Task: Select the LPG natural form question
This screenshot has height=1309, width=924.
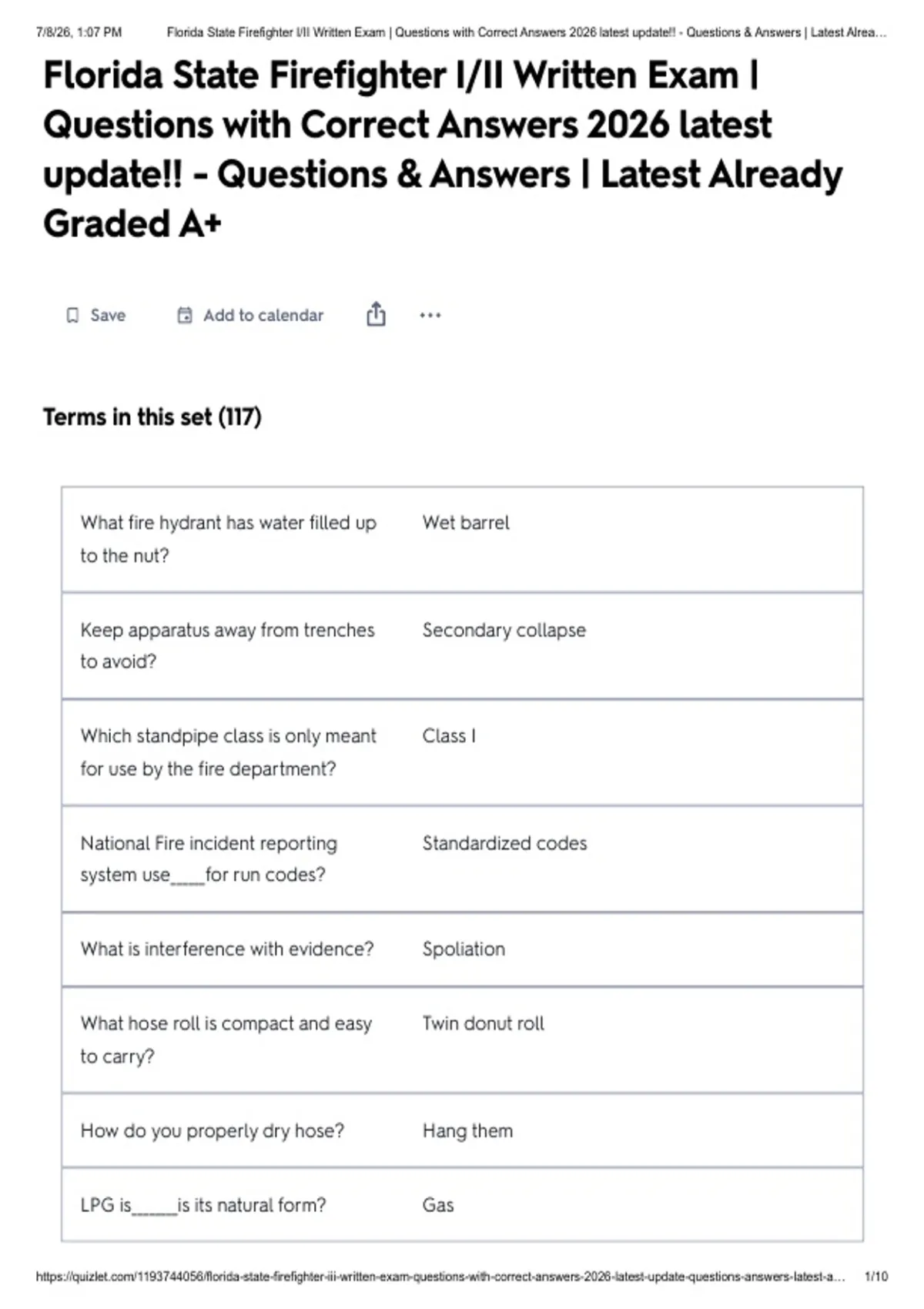Action: coord(203,1205)
